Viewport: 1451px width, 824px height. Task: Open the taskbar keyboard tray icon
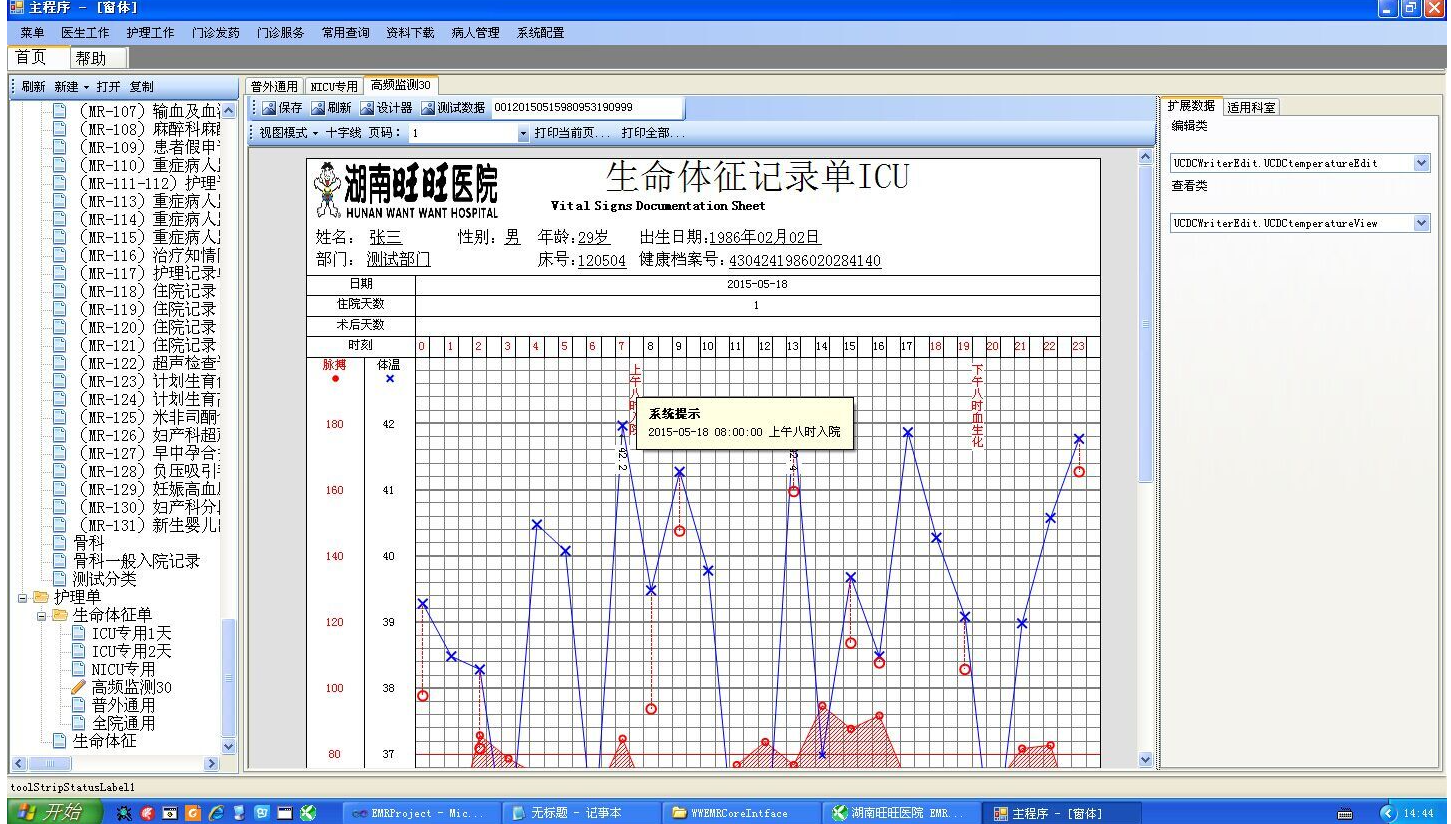(1345, 813)
